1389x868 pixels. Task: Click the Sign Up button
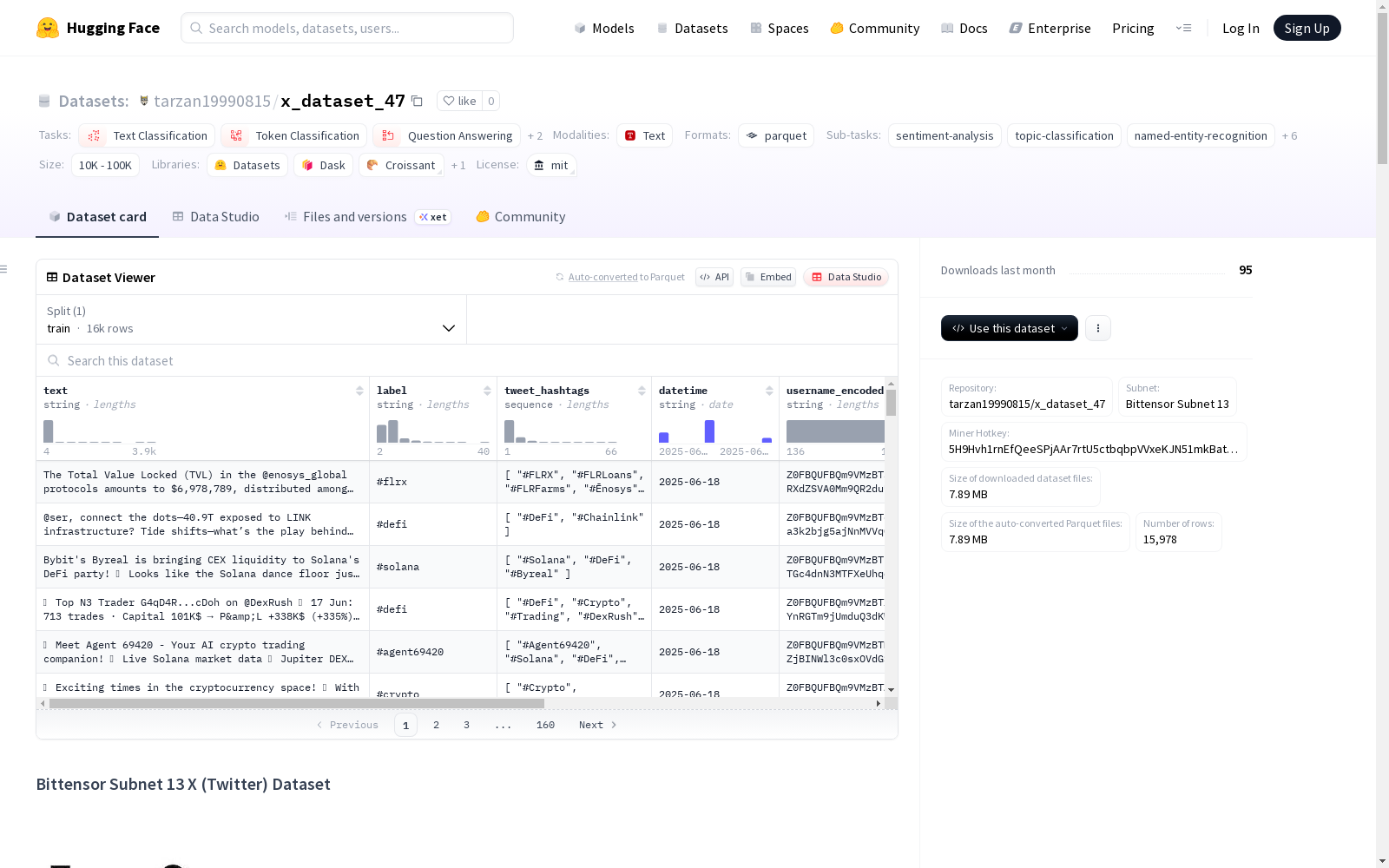point(1307,28)
